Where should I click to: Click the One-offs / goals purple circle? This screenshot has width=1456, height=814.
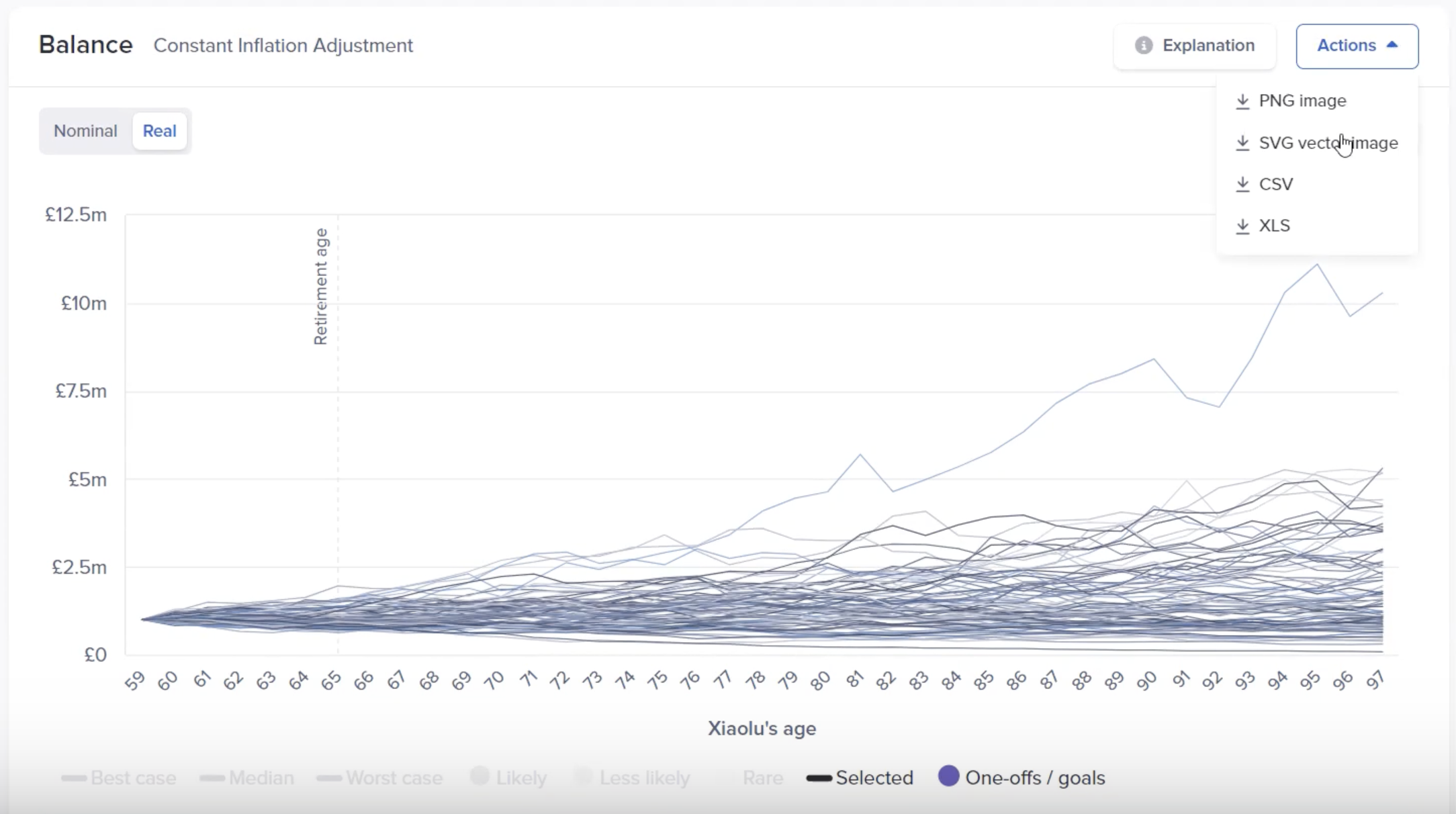click(948, 776)
